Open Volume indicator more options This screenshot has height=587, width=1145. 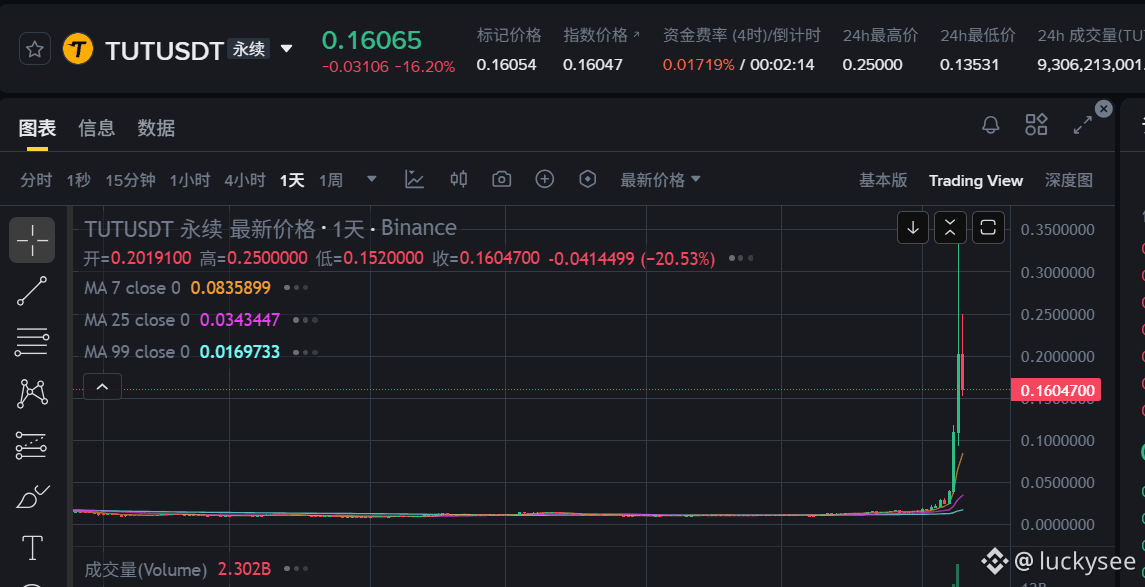click(296, 569)
